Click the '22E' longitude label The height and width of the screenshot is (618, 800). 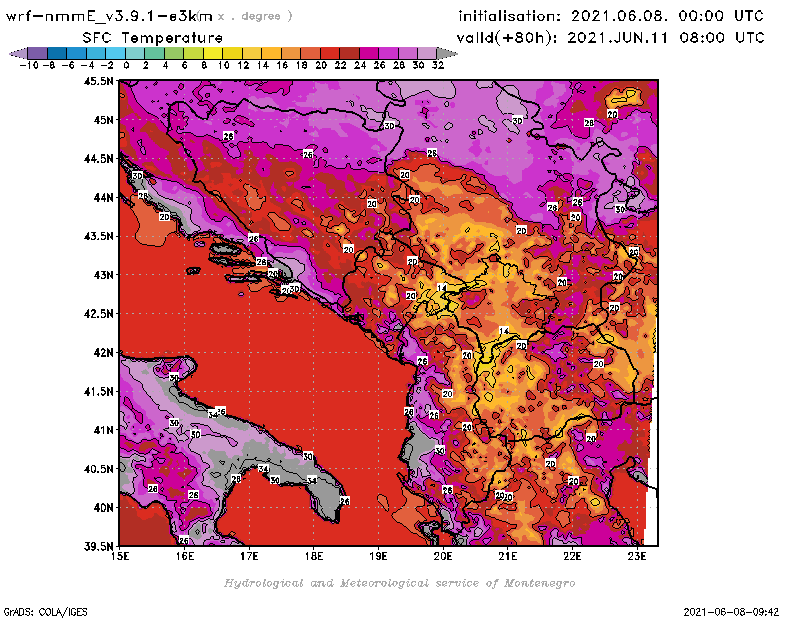(572, 556)
